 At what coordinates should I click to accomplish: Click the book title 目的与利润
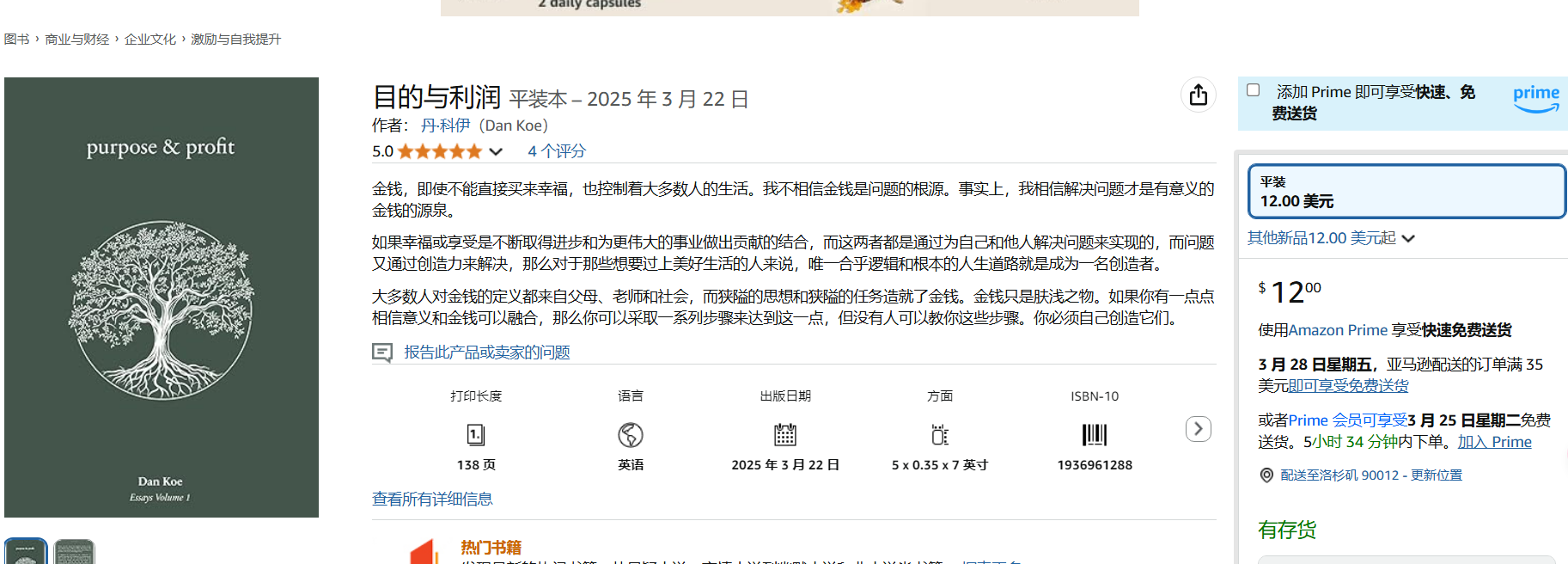pos(436,97)
